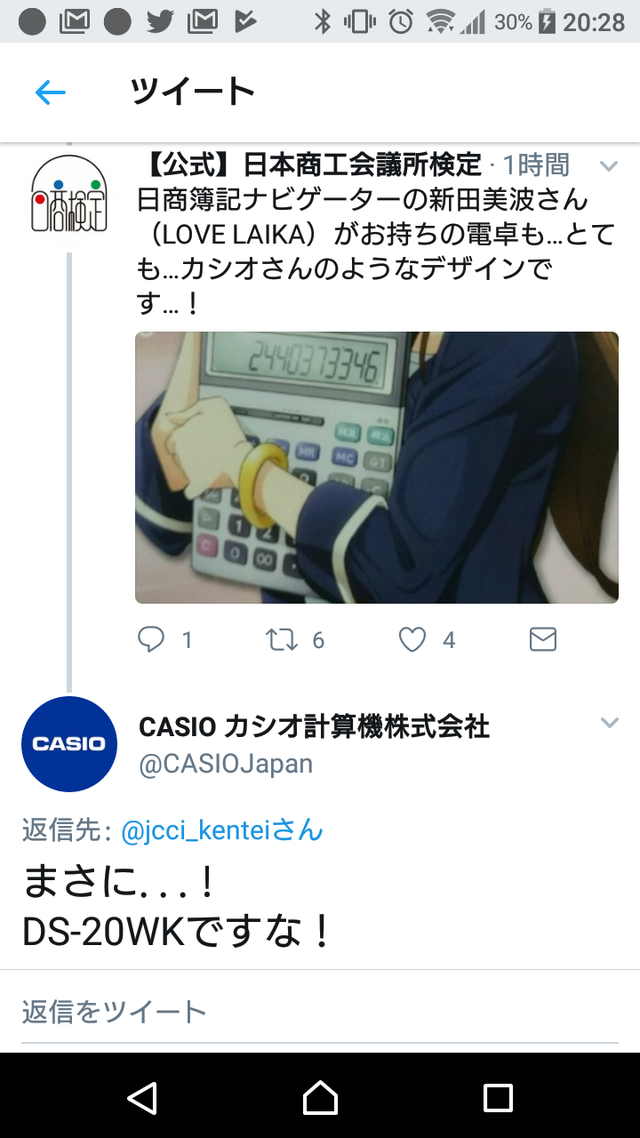
Task: Expand options chevron on CASIO tweet
Action: [x=610, y=722]
